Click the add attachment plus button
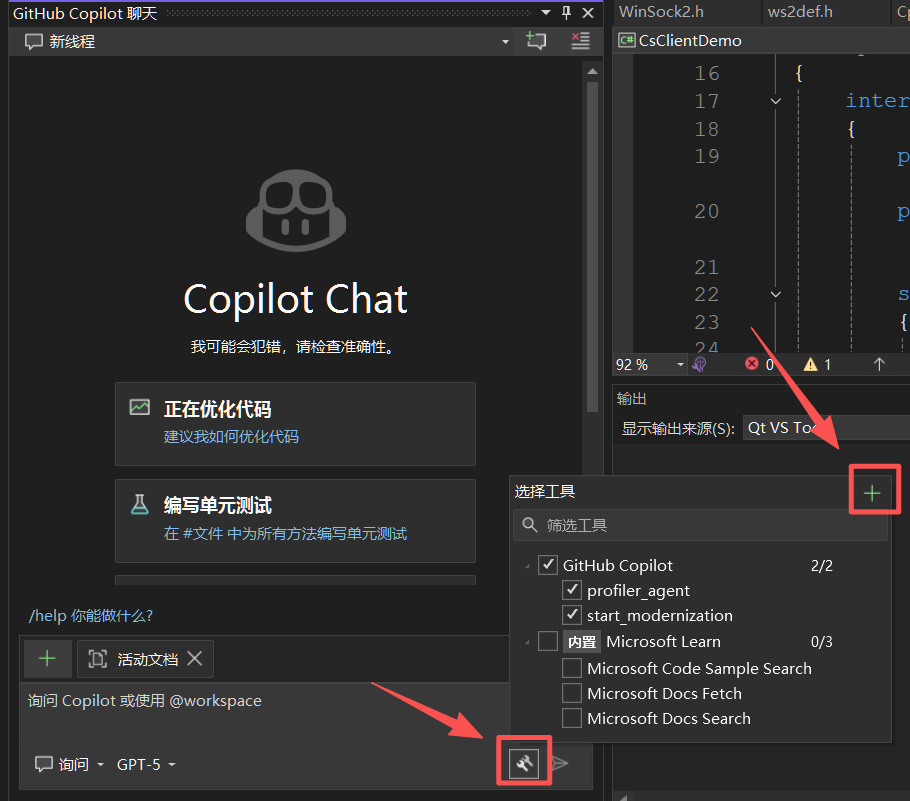The image size is (910, 801). tap(47, 659)
